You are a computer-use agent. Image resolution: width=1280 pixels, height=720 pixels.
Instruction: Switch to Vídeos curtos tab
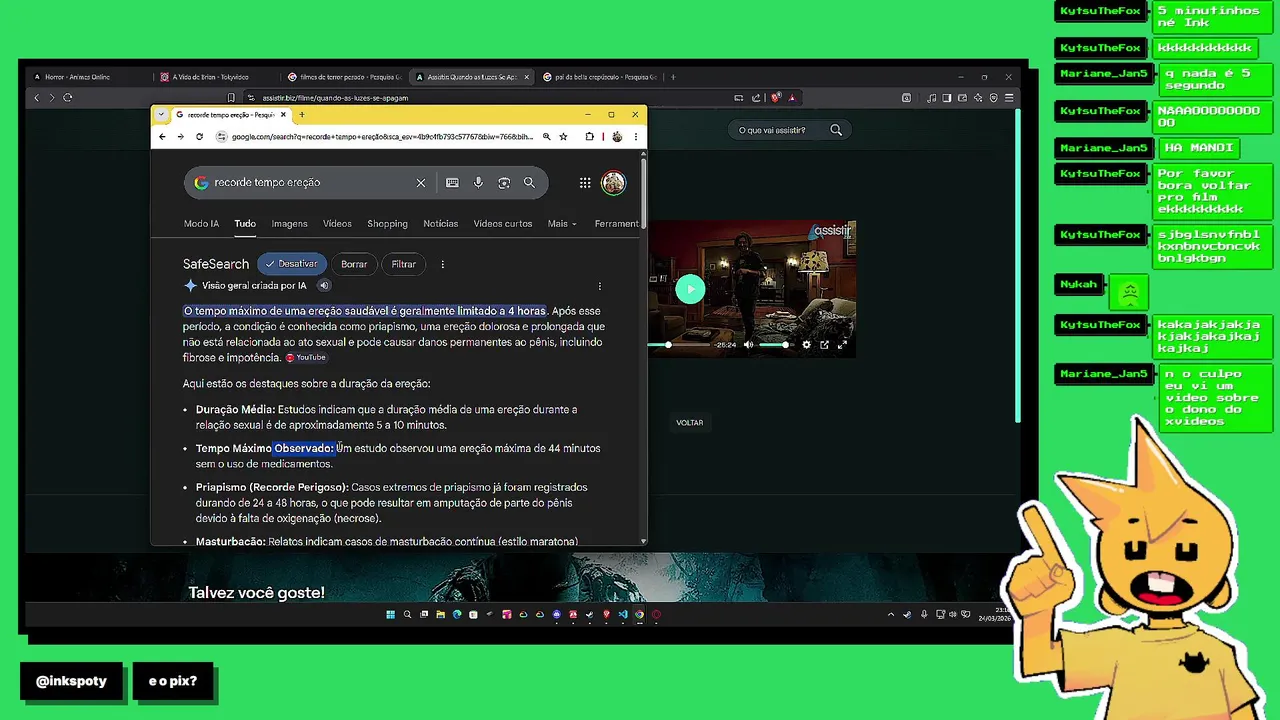point(503,224)
